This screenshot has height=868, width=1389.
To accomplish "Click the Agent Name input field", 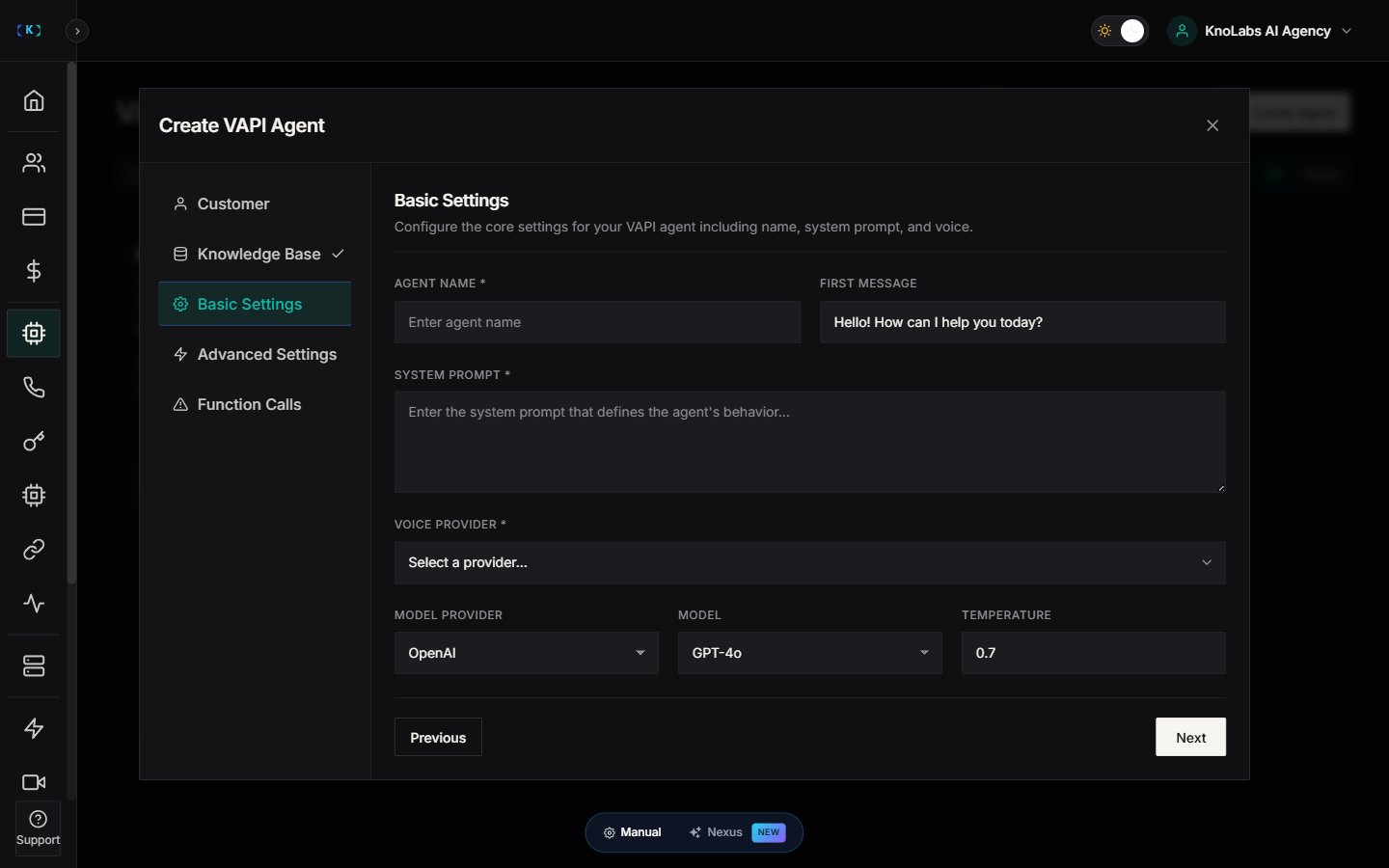I will (597, 322).
